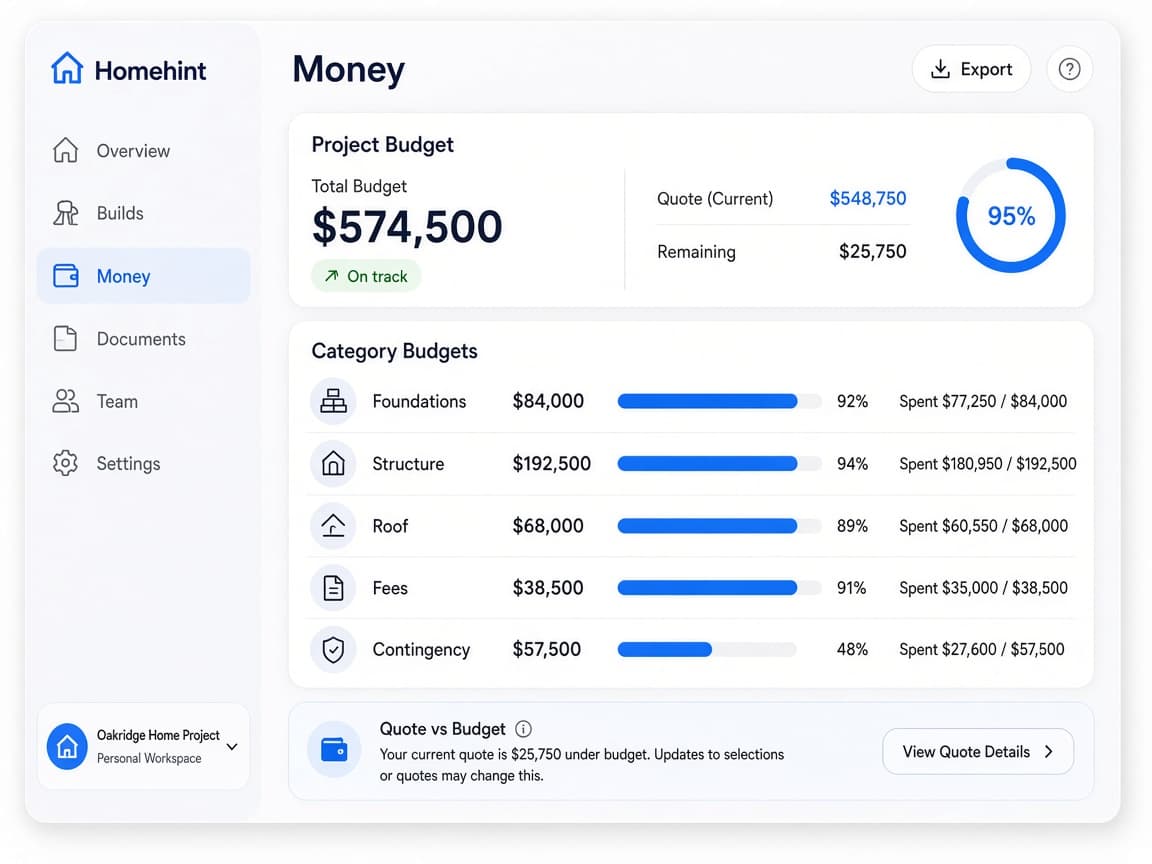Click the Structure house icon
The image size is (1152, 864).
click(334, 464)
